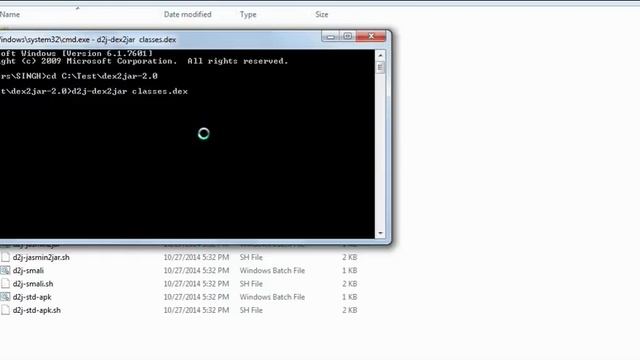Image resolution: width=640 pixels, height=360 pixels.
Task: Click the cmd scrollbar down arrow
Action: point(380,233)
